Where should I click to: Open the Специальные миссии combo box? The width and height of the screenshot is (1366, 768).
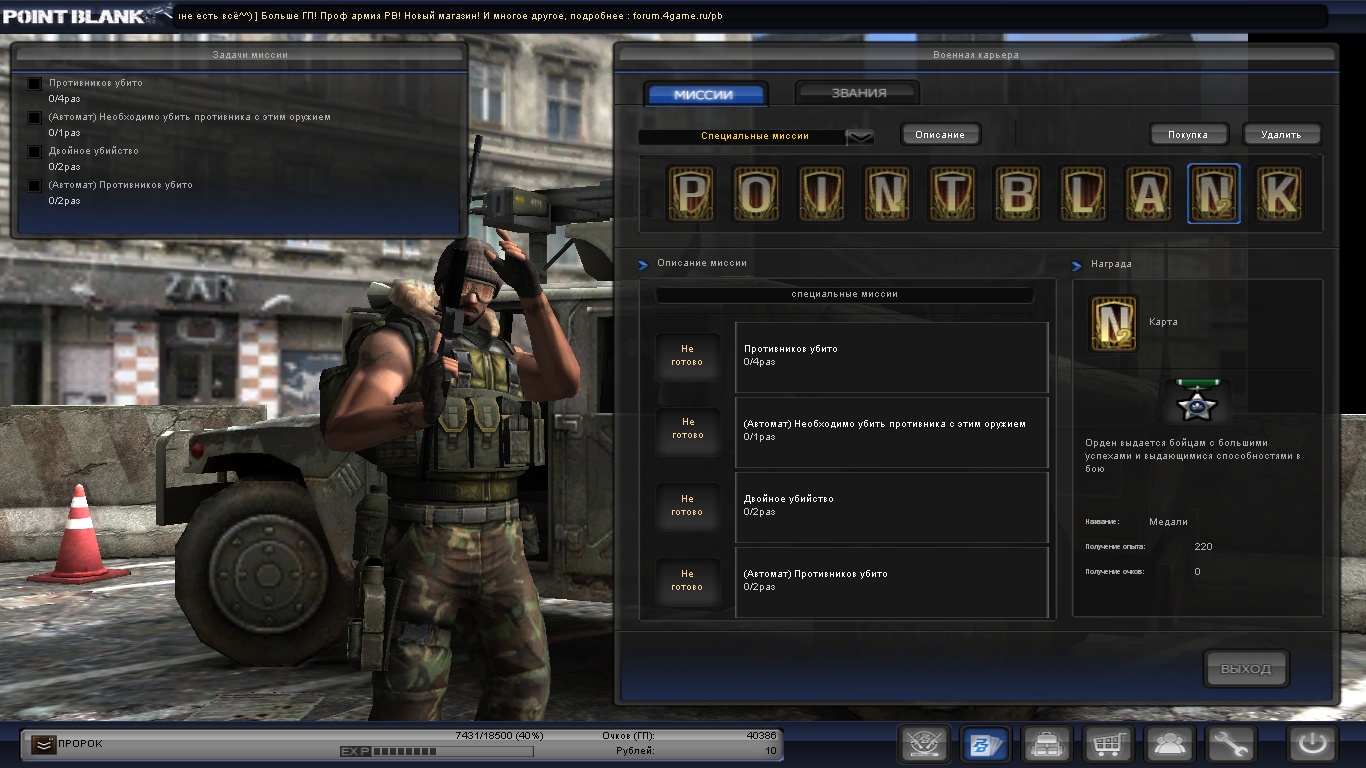point(756,137)
